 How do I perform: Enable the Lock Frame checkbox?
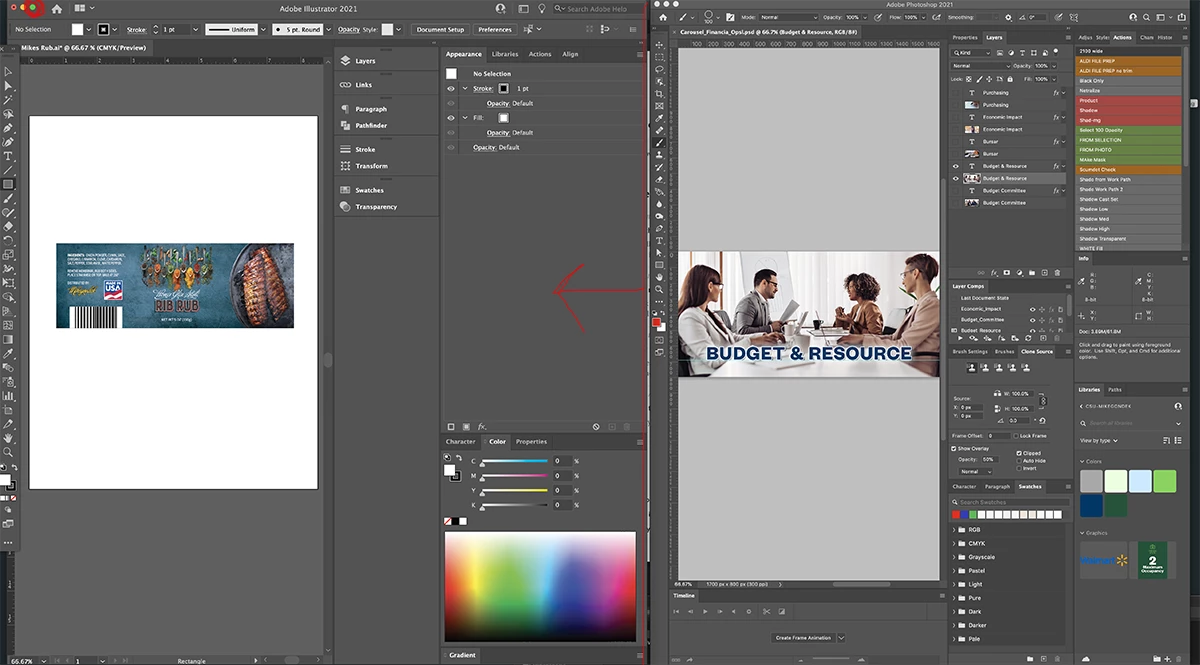[1018, 436]
